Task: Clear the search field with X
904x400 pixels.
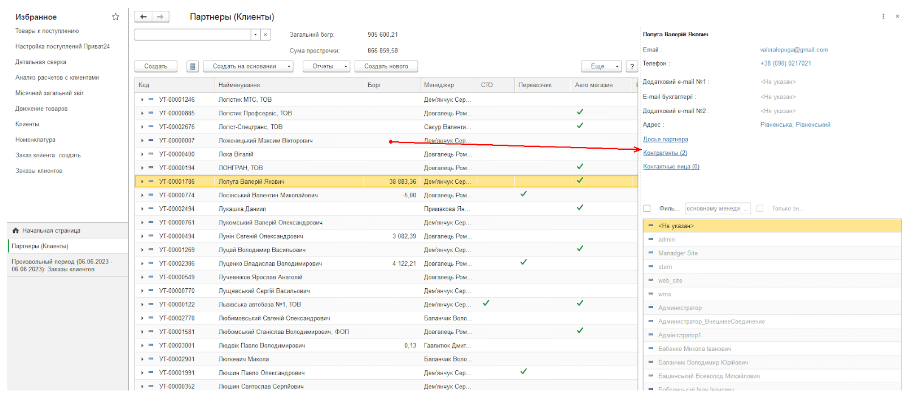Action: [265, 35]
